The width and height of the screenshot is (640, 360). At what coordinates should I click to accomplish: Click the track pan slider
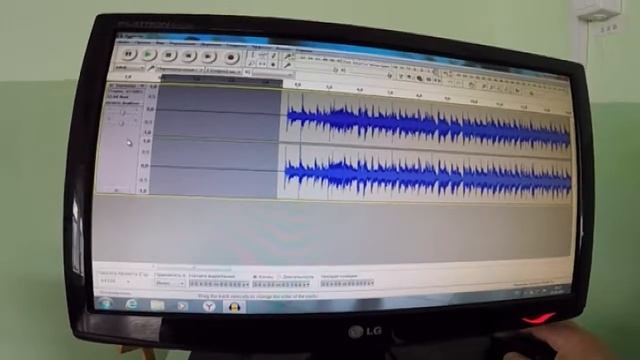[x=122, y=123]
